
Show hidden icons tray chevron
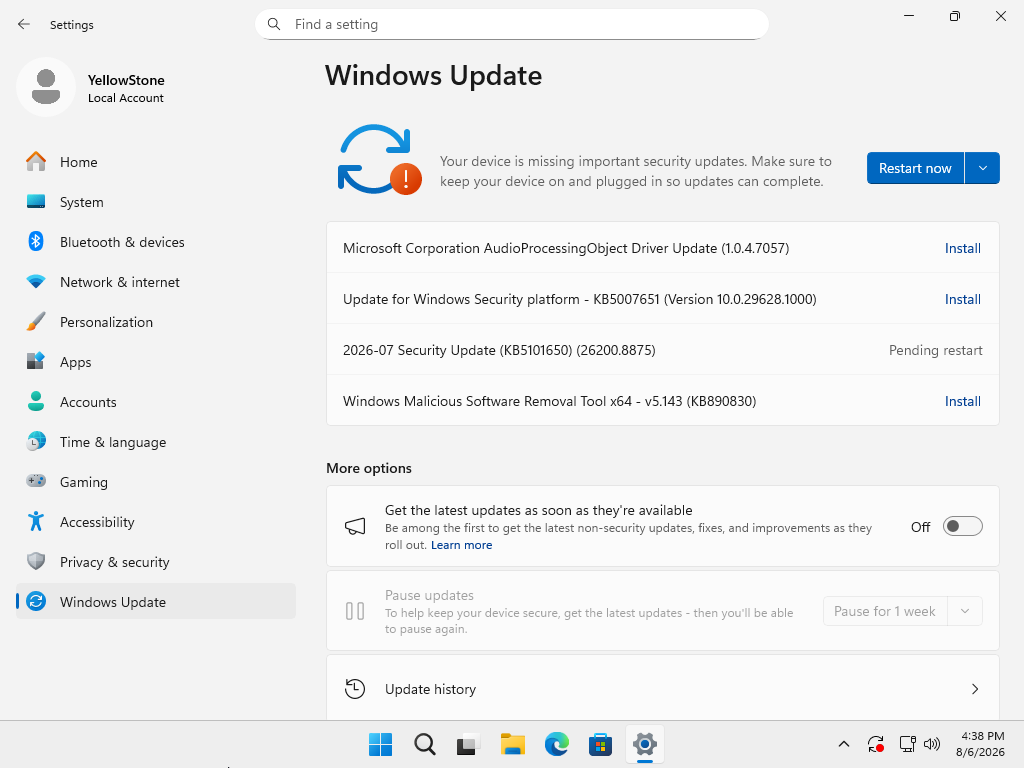point(844,744)
